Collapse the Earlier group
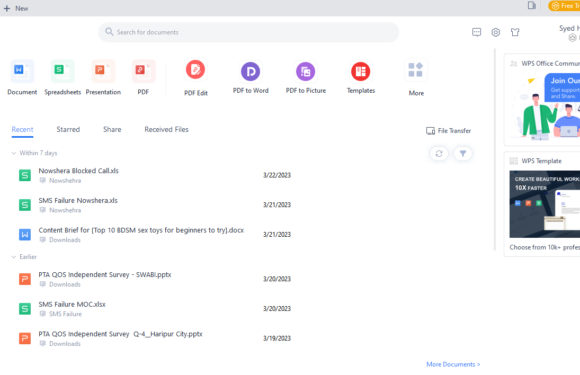This screenshot has width=580, height=375. 14,257
